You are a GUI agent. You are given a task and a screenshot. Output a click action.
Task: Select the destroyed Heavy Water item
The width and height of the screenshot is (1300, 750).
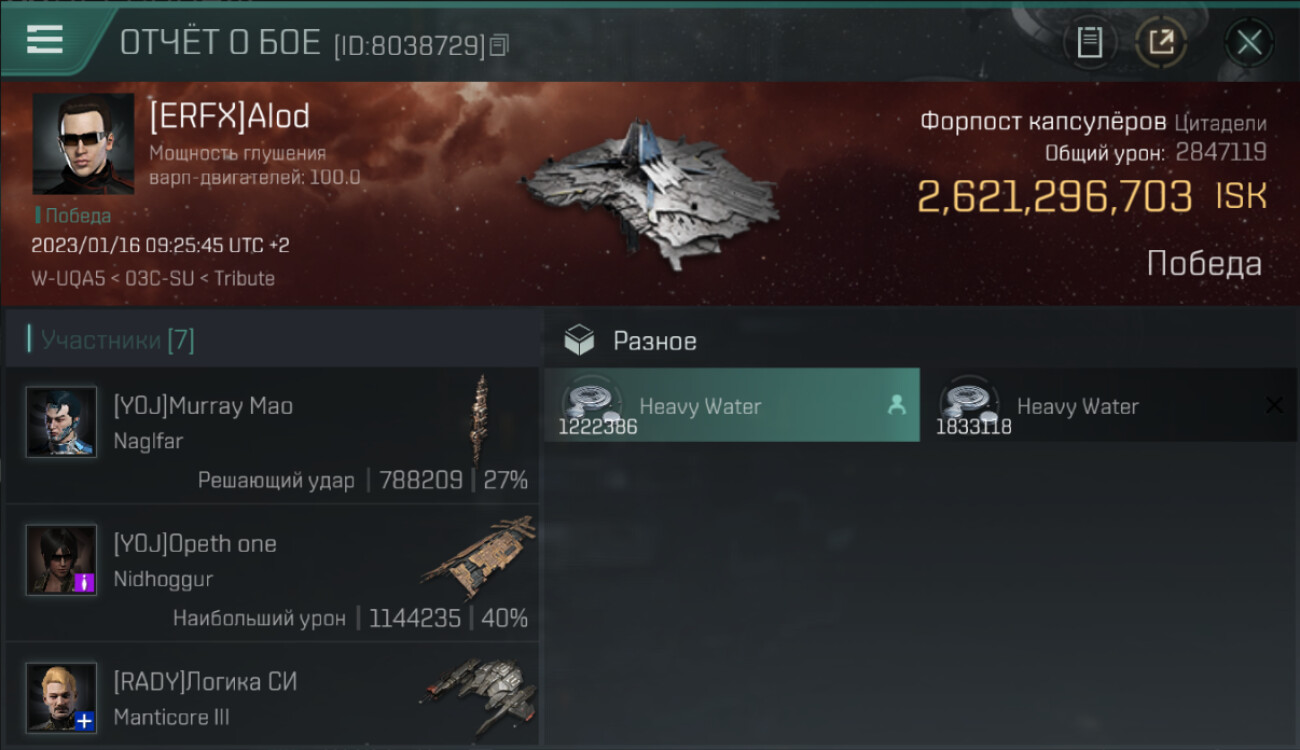1109,405
